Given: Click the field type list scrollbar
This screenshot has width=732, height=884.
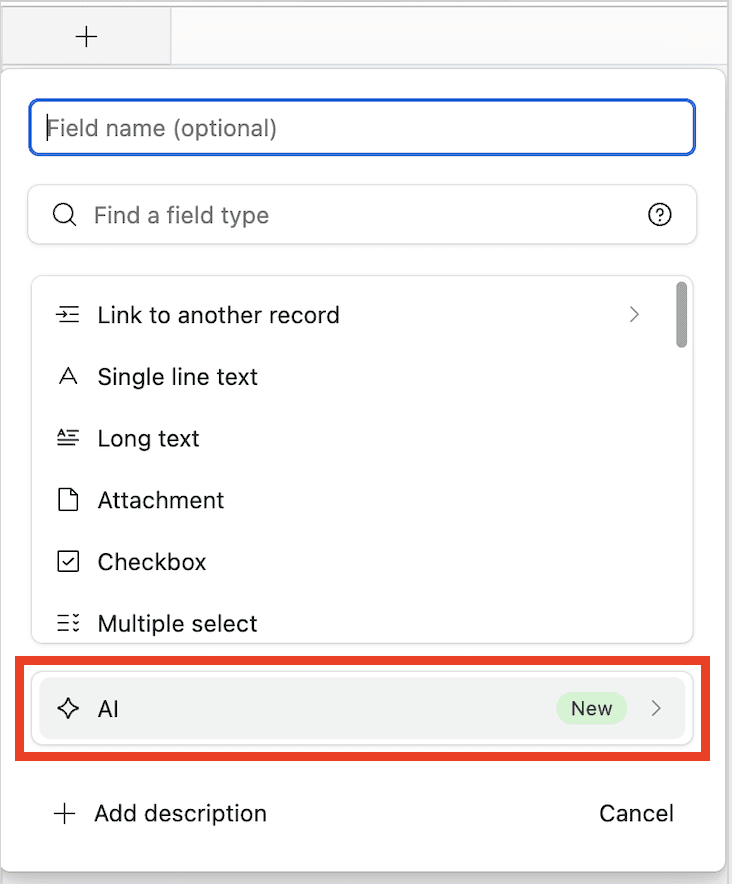Looking at the screenshot, I should [681, 315].
